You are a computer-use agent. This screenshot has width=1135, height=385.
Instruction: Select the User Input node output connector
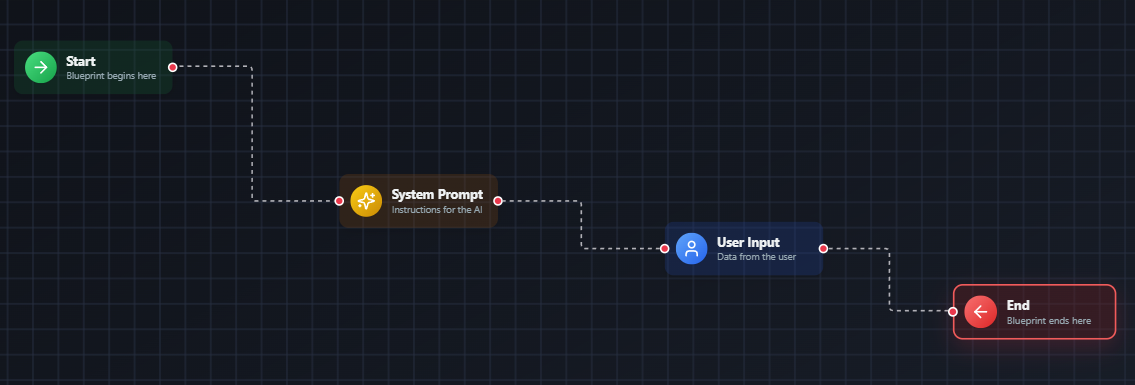pos(823,249)
